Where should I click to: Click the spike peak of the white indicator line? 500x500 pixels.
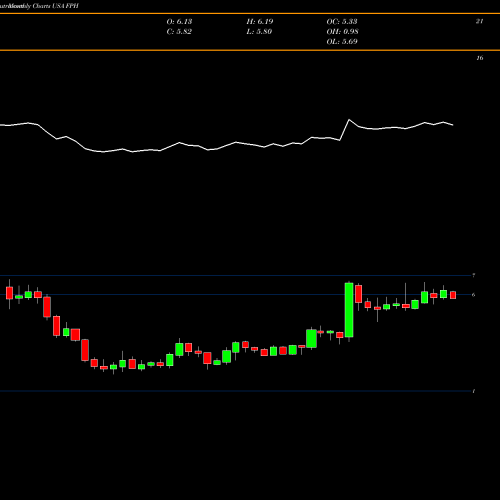[349, 120]
